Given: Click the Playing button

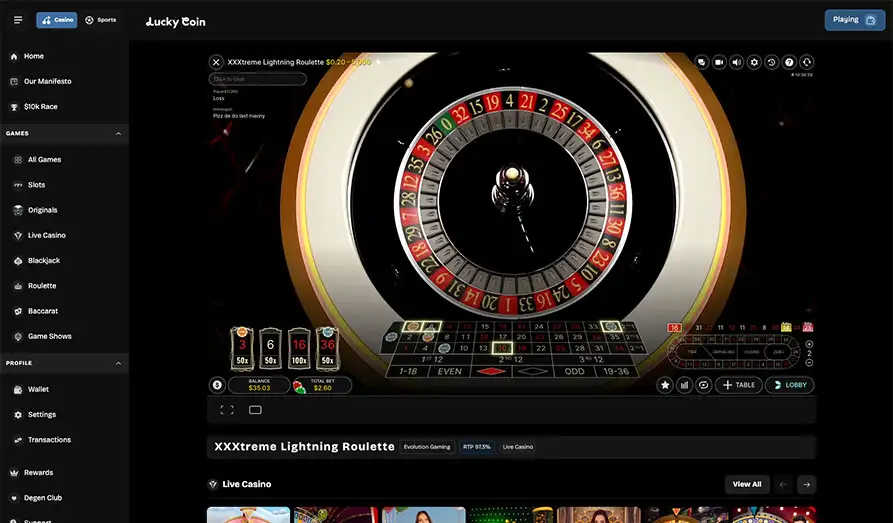Looking at the screenshot, I should coord(855,20).
